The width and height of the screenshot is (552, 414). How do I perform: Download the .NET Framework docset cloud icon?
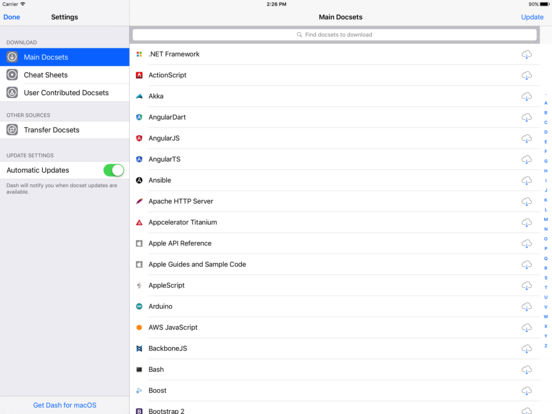point(526,54)
